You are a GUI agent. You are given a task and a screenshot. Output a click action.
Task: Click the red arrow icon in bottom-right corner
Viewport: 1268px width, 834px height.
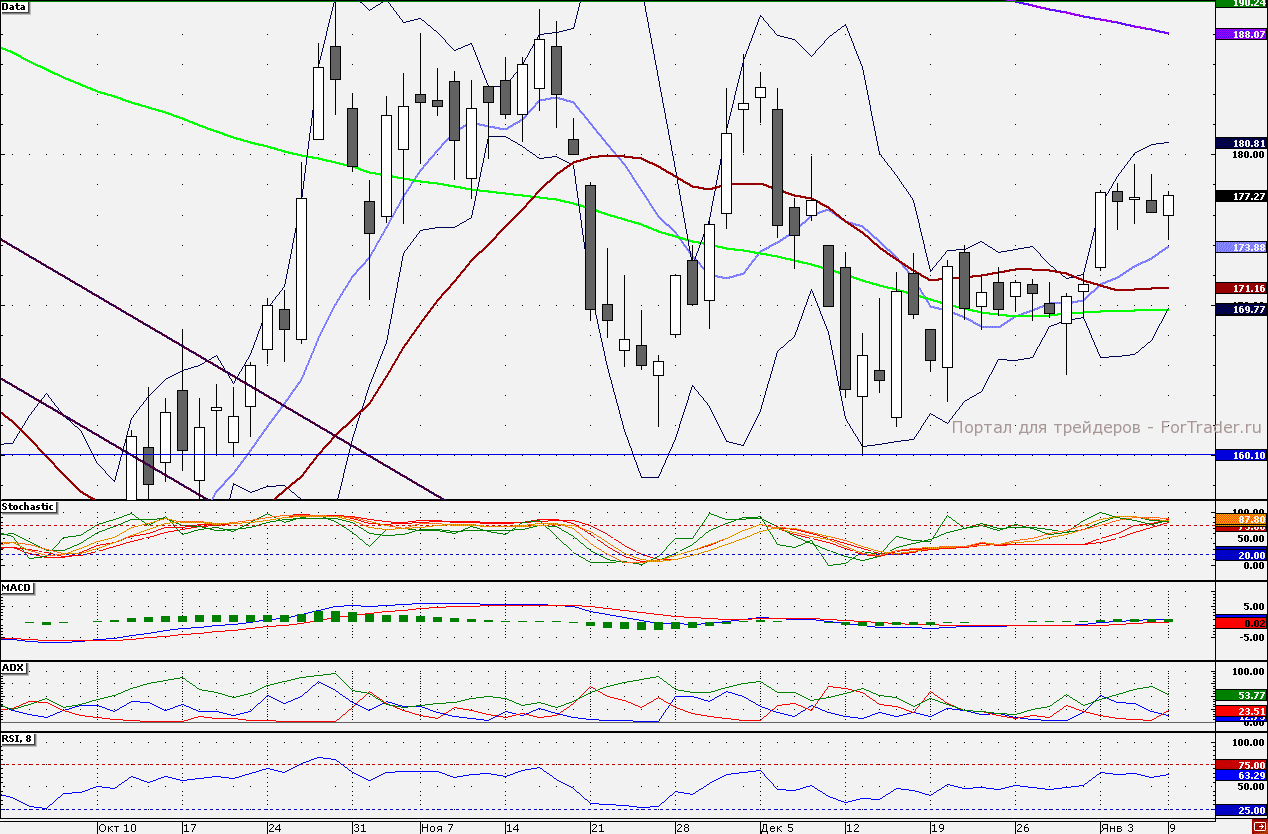point(1258,827)
